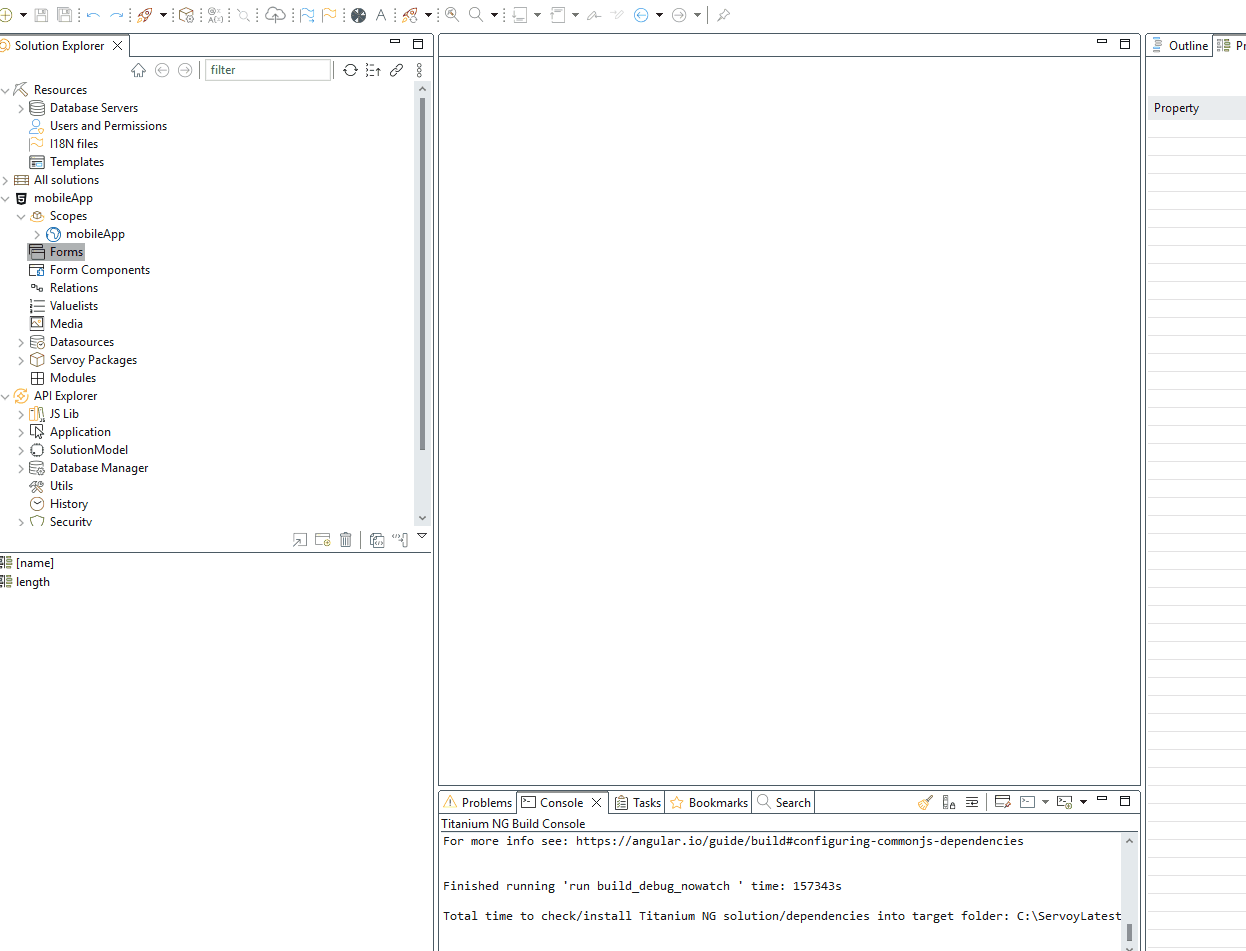Screen dimensions: 1246x951
Task: Toggle link with editor chain icon
Action: pos(396,70)
